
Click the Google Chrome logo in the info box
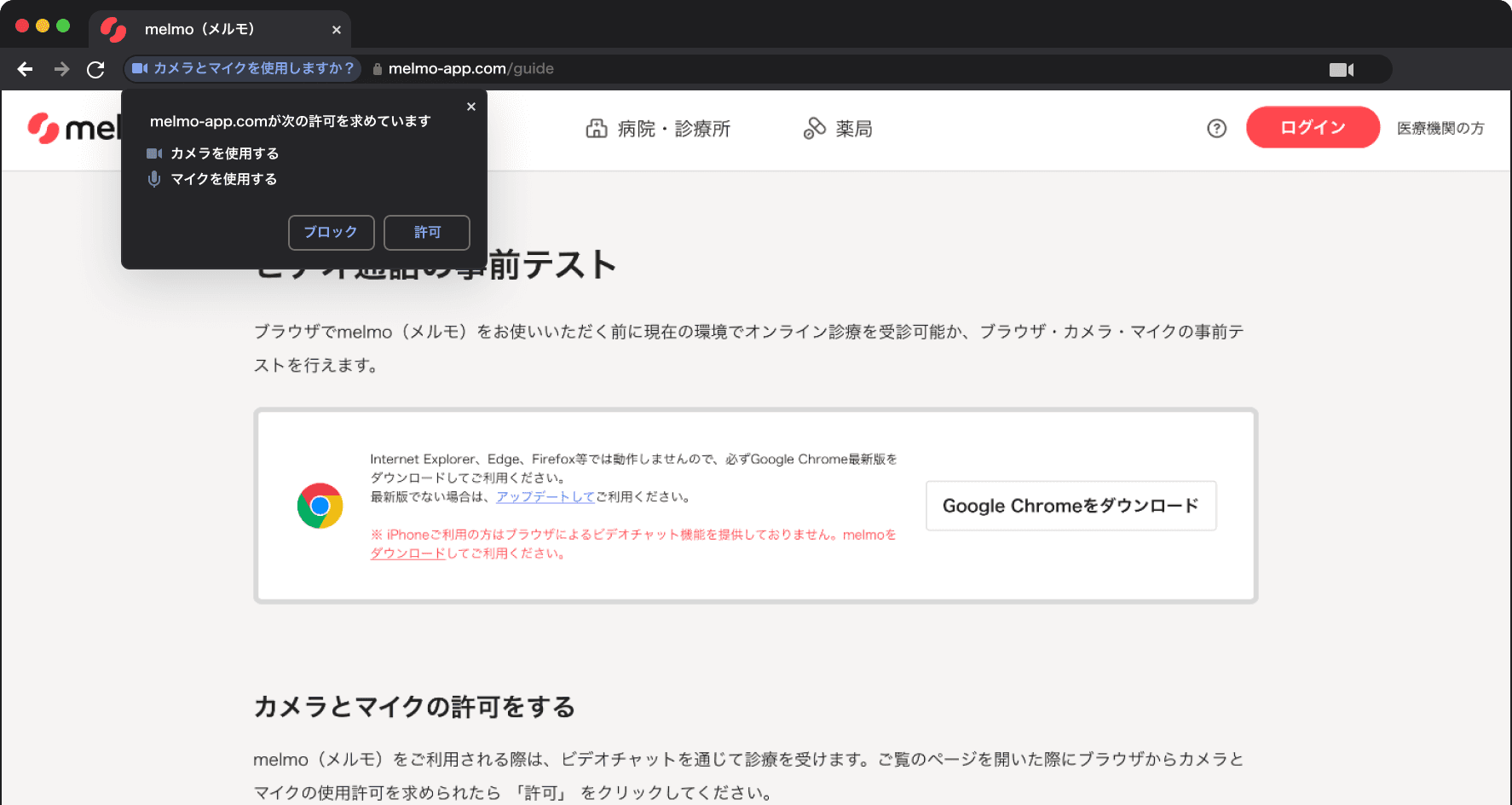pos(320,505)
